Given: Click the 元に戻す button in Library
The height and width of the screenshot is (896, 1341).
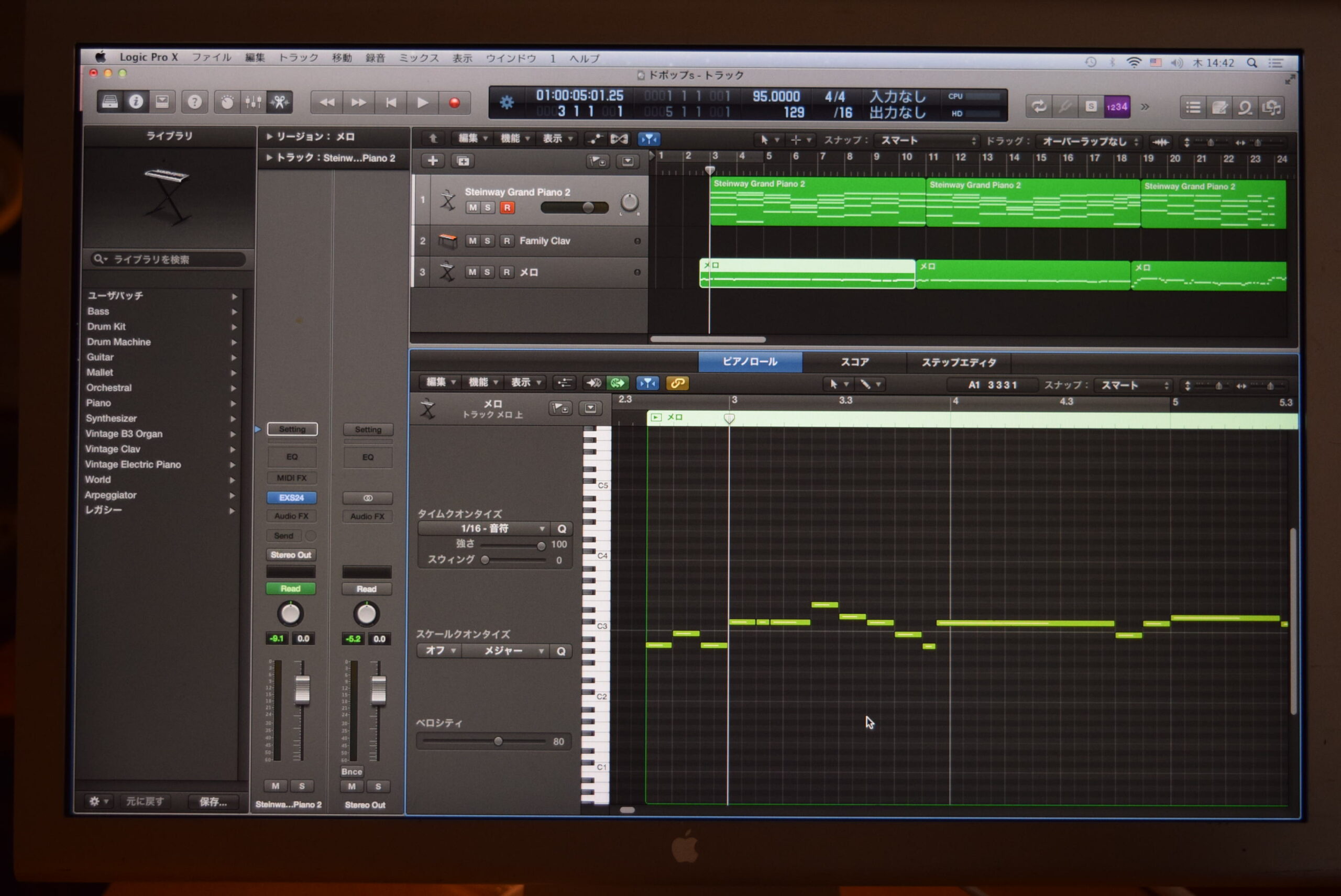Looking at the screenshot, I should tap(145, 801).
